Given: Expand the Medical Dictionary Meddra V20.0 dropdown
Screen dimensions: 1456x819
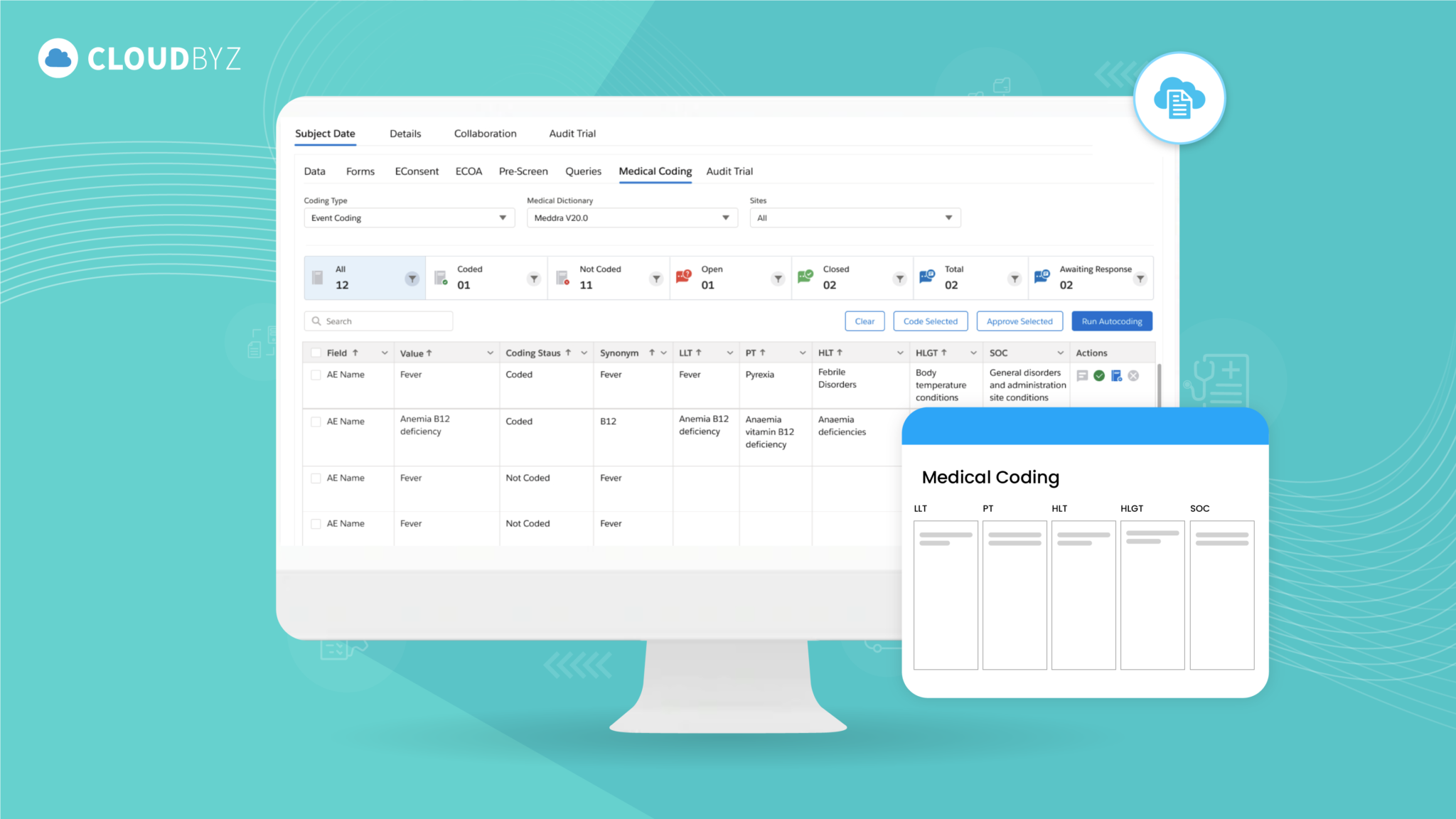Looking at the screenshot, I should [632, 218].
